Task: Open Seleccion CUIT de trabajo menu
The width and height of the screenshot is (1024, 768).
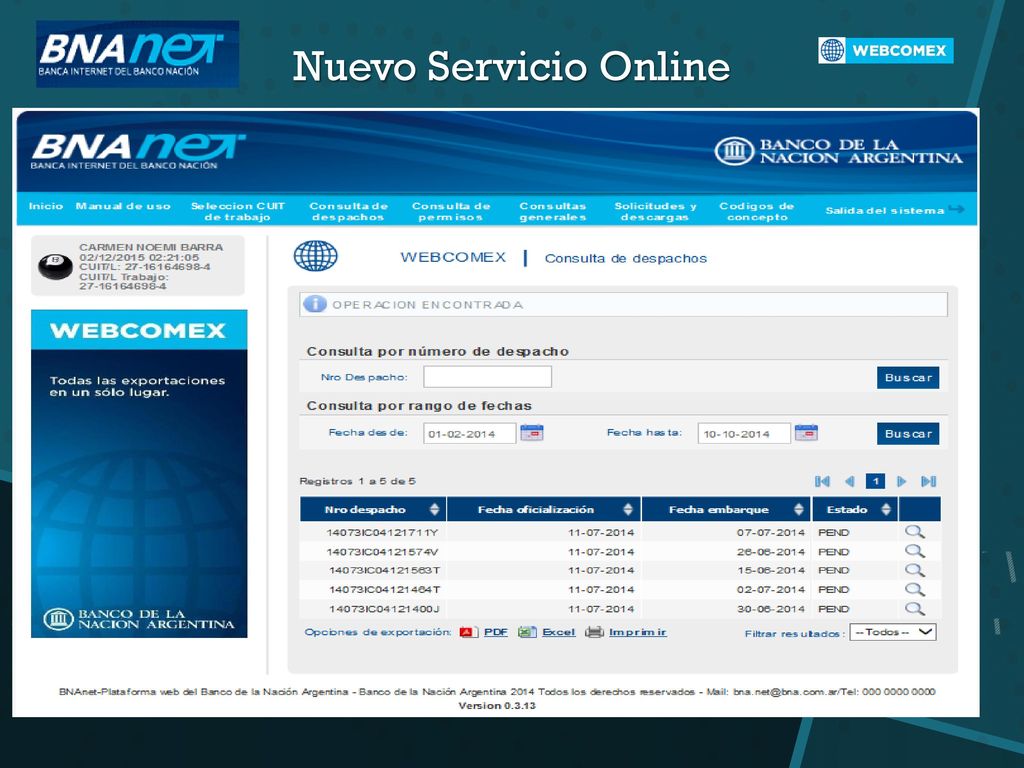Action: pyautogui.click(x=238, y=212)
